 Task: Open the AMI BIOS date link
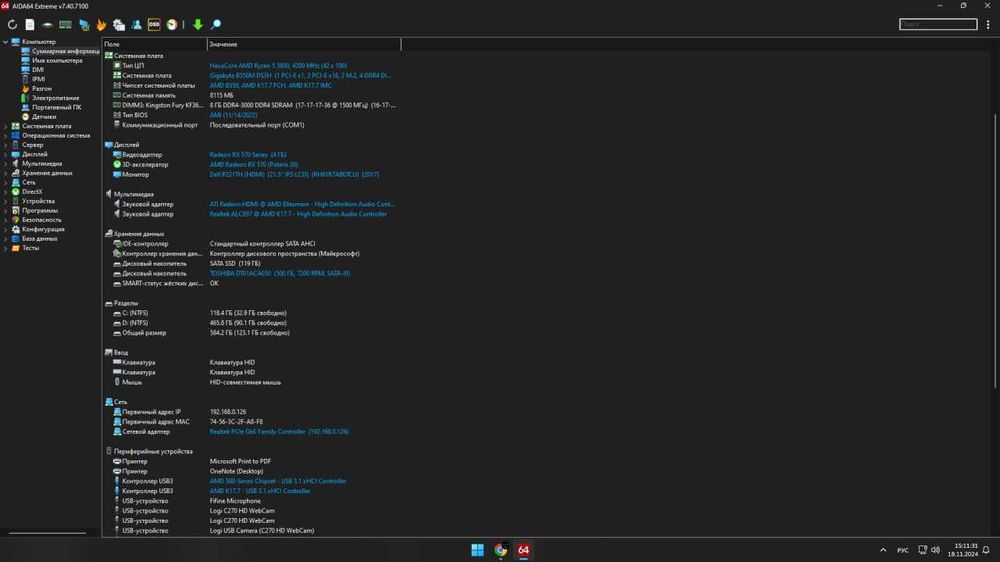click(233, 115)
